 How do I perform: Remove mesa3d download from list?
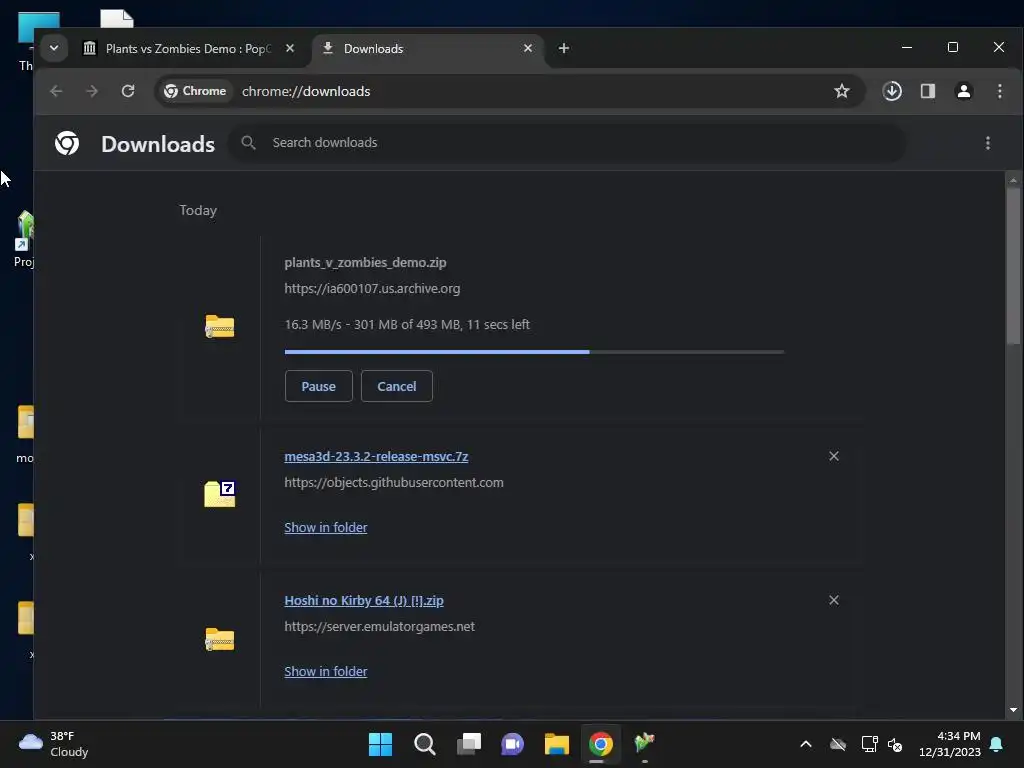[x=834, y=456]
